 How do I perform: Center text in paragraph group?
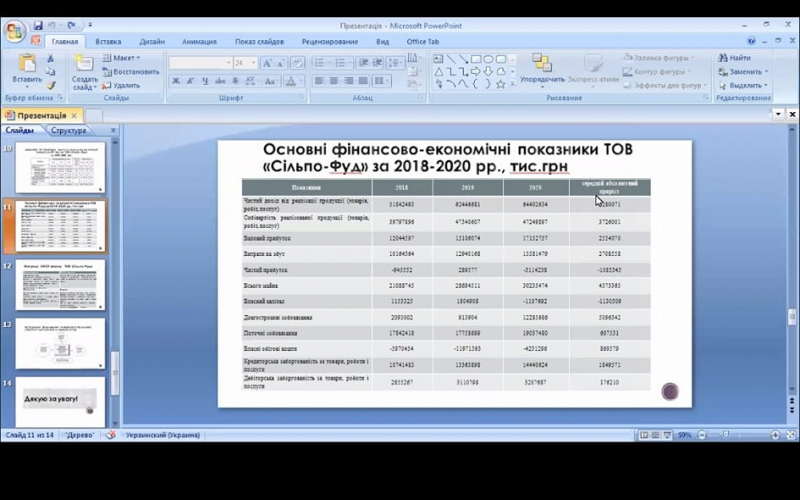click(x=334, y=81)
